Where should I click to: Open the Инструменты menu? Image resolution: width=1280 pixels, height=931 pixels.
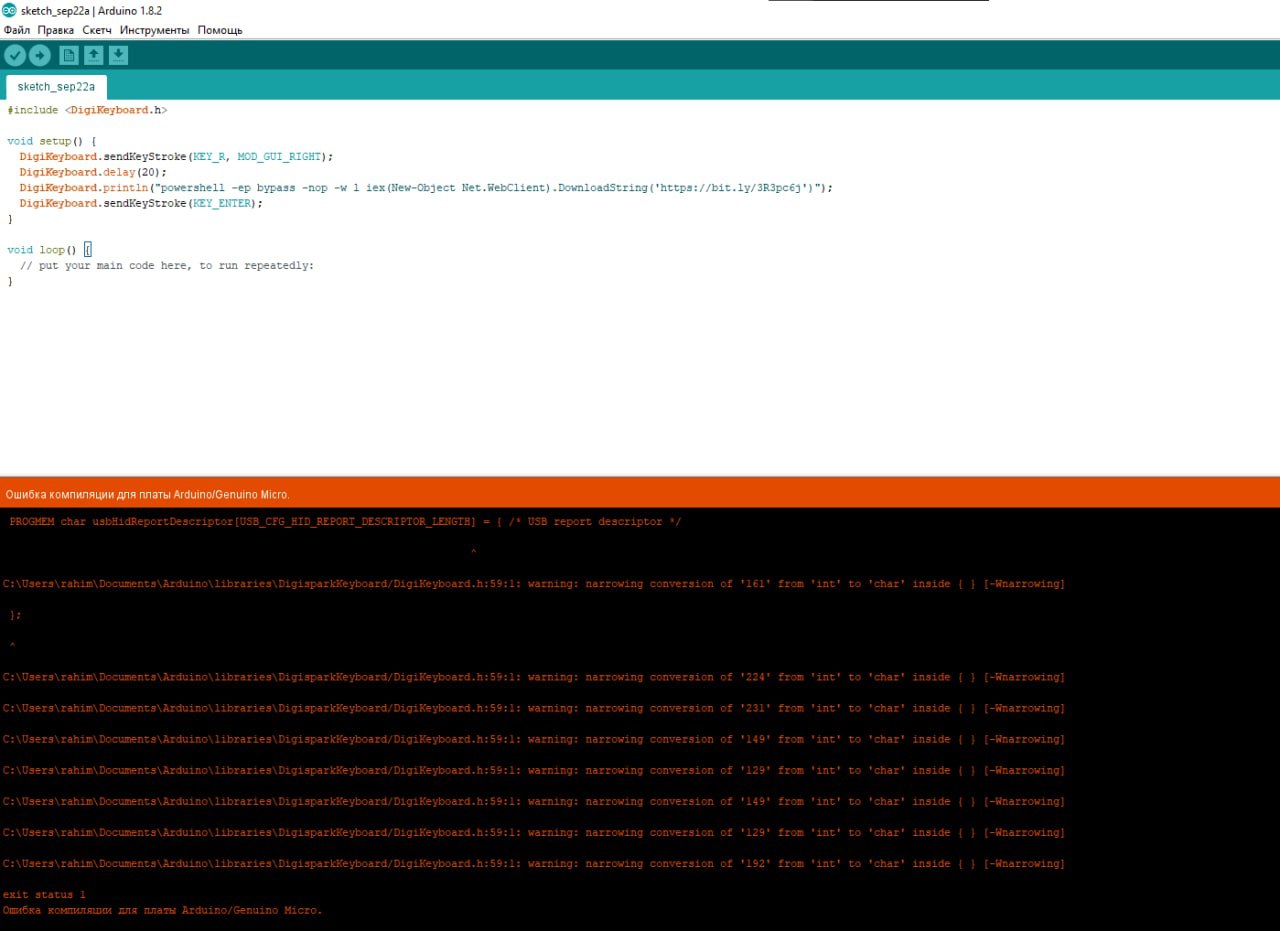154,30
